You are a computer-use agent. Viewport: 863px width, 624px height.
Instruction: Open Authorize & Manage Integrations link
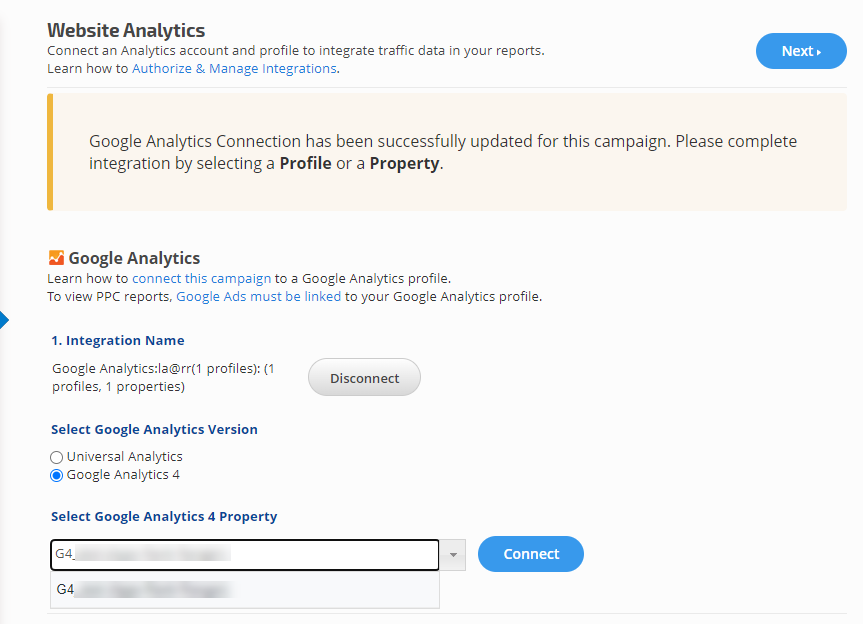point(234,69)
